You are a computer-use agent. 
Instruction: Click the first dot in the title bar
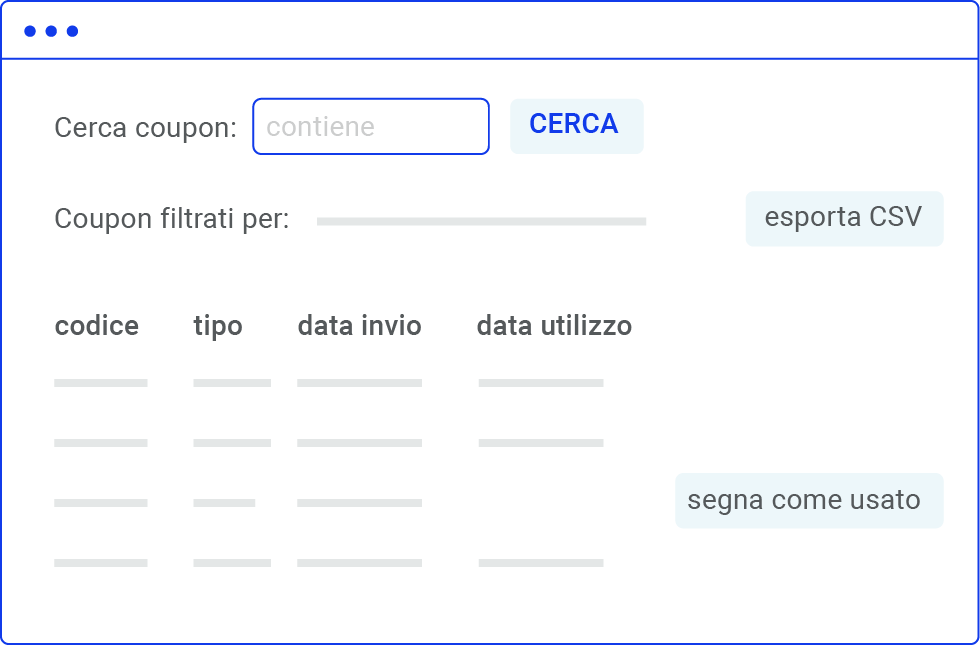point(30,31)
